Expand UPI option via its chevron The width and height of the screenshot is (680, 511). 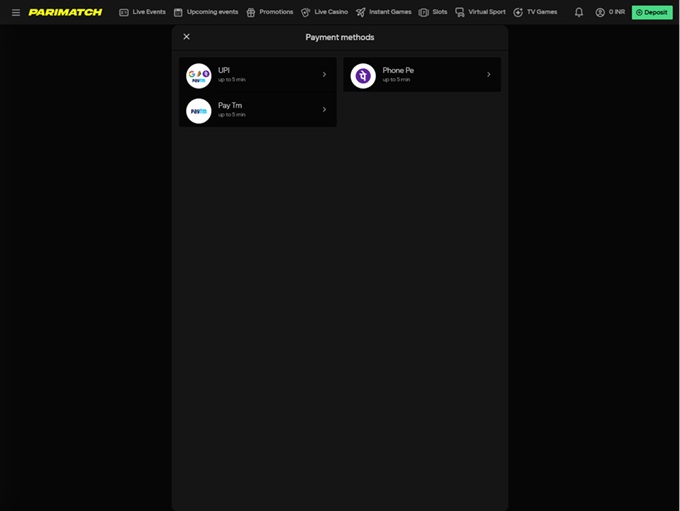[x=324, y=75]
